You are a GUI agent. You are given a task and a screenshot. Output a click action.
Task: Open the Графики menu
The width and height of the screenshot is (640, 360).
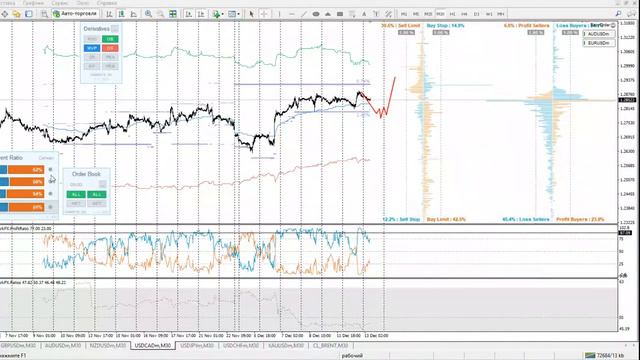pyautogui.click(x=33, y=3)
